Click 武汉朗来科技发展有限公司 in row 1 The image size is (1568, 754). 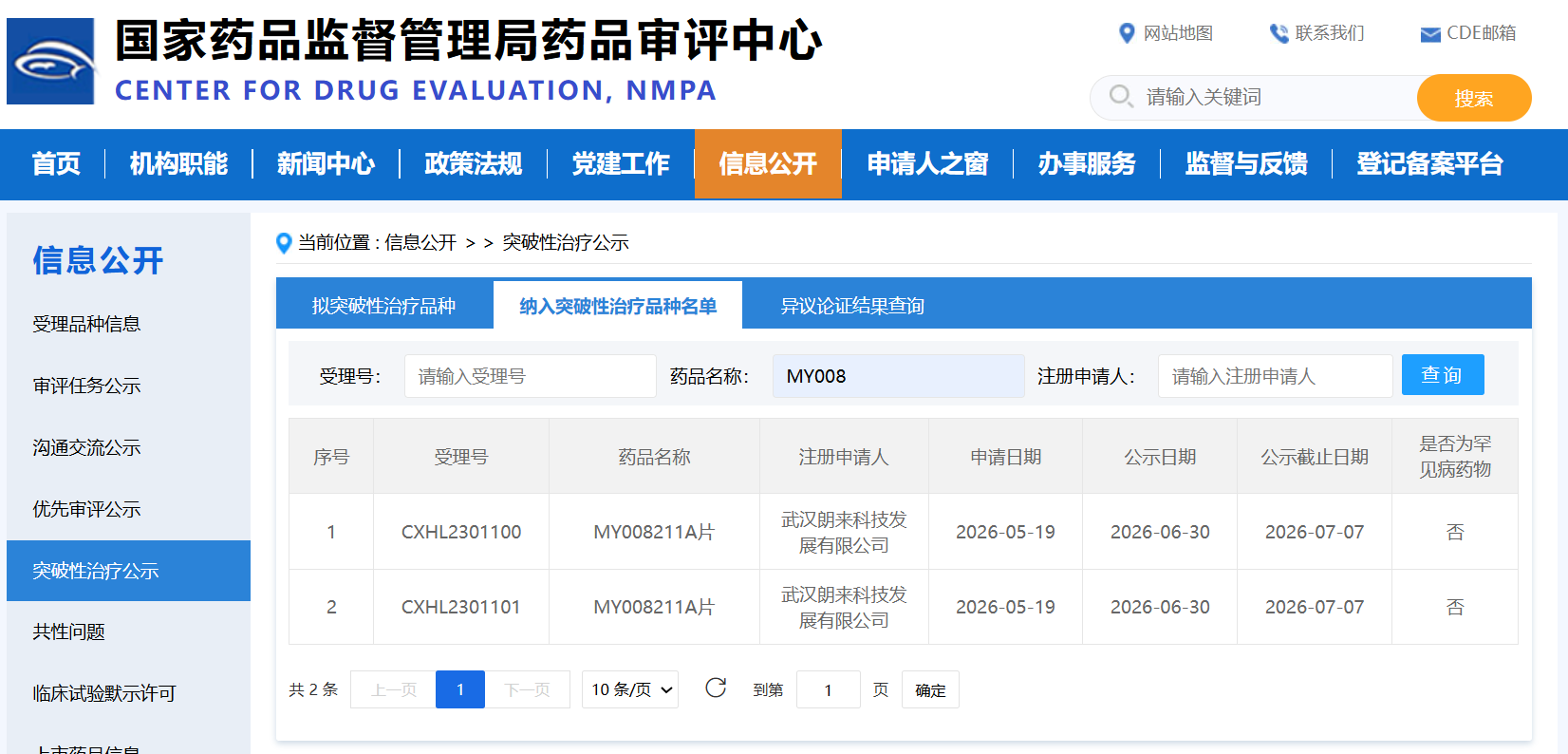[x=844, y=532]
